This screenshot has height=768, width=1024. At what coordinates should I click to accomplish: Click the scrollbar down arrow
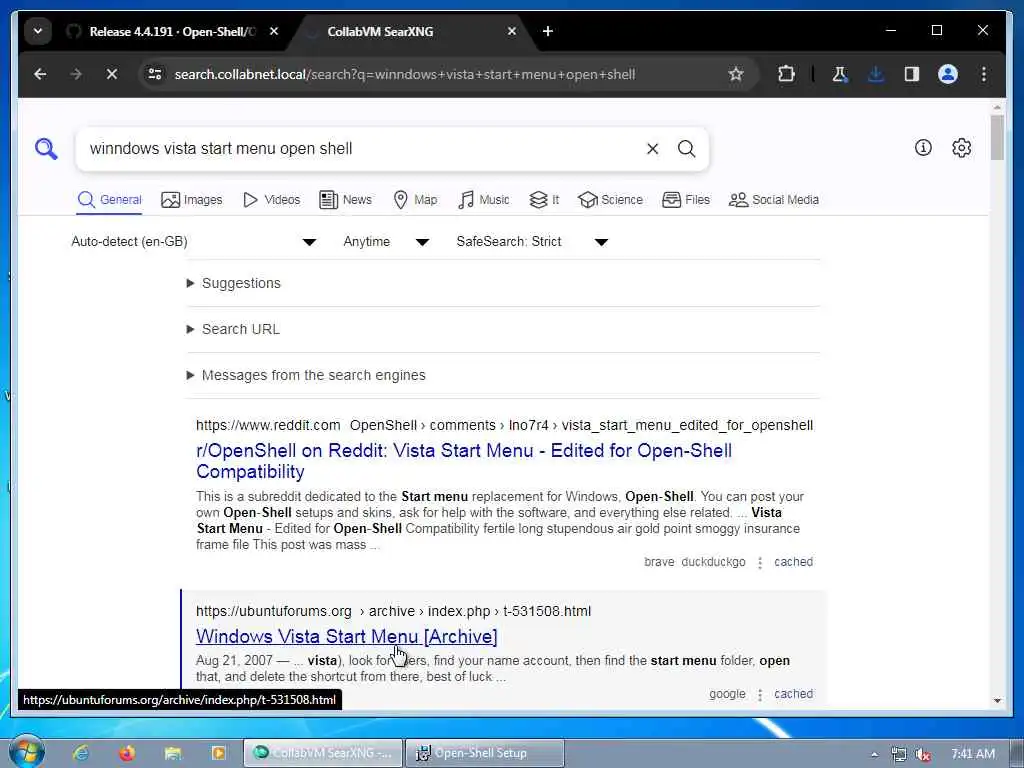pyautogui.click(x=997, y=701)
